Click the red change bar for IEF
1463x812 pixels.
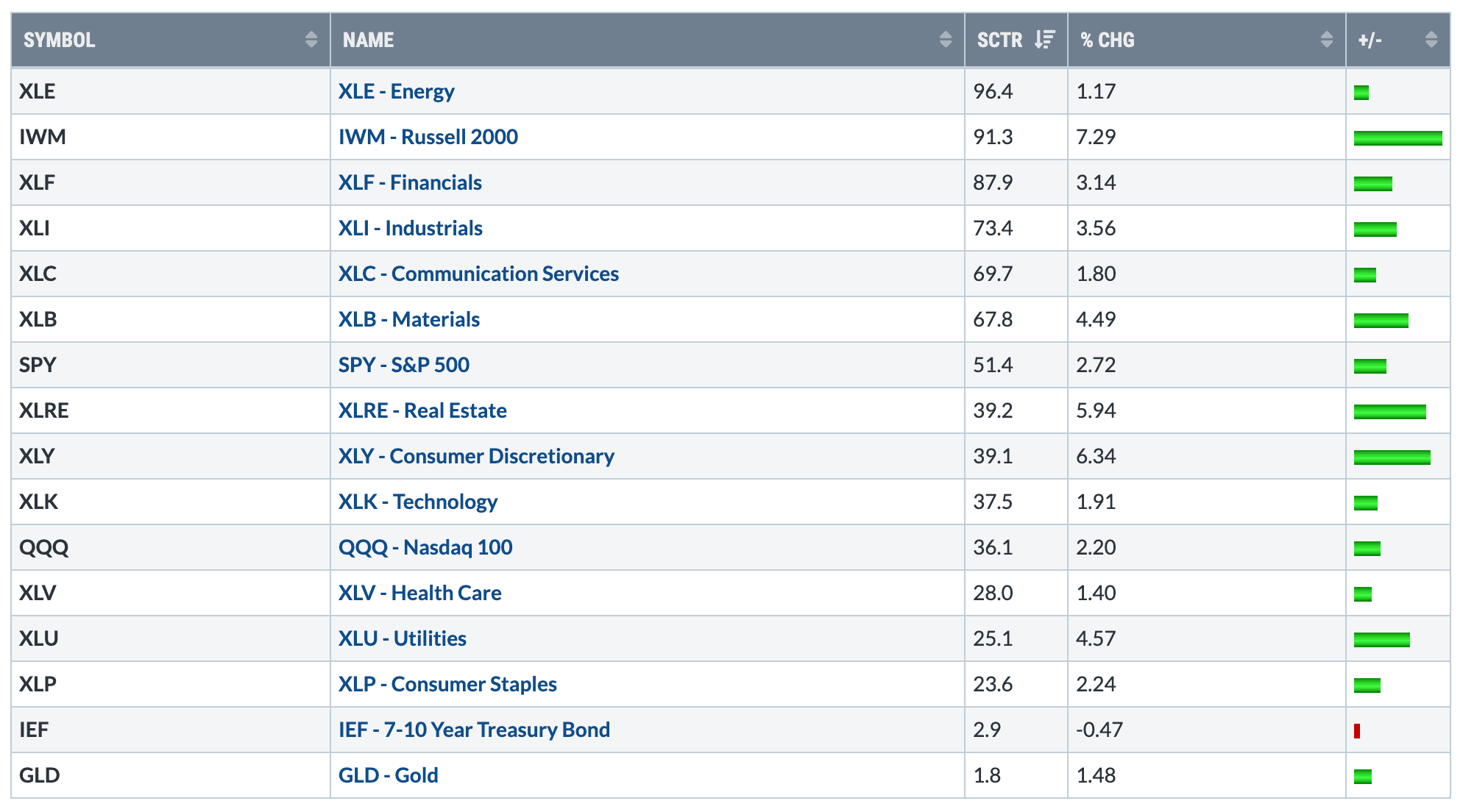[1357, 730]
